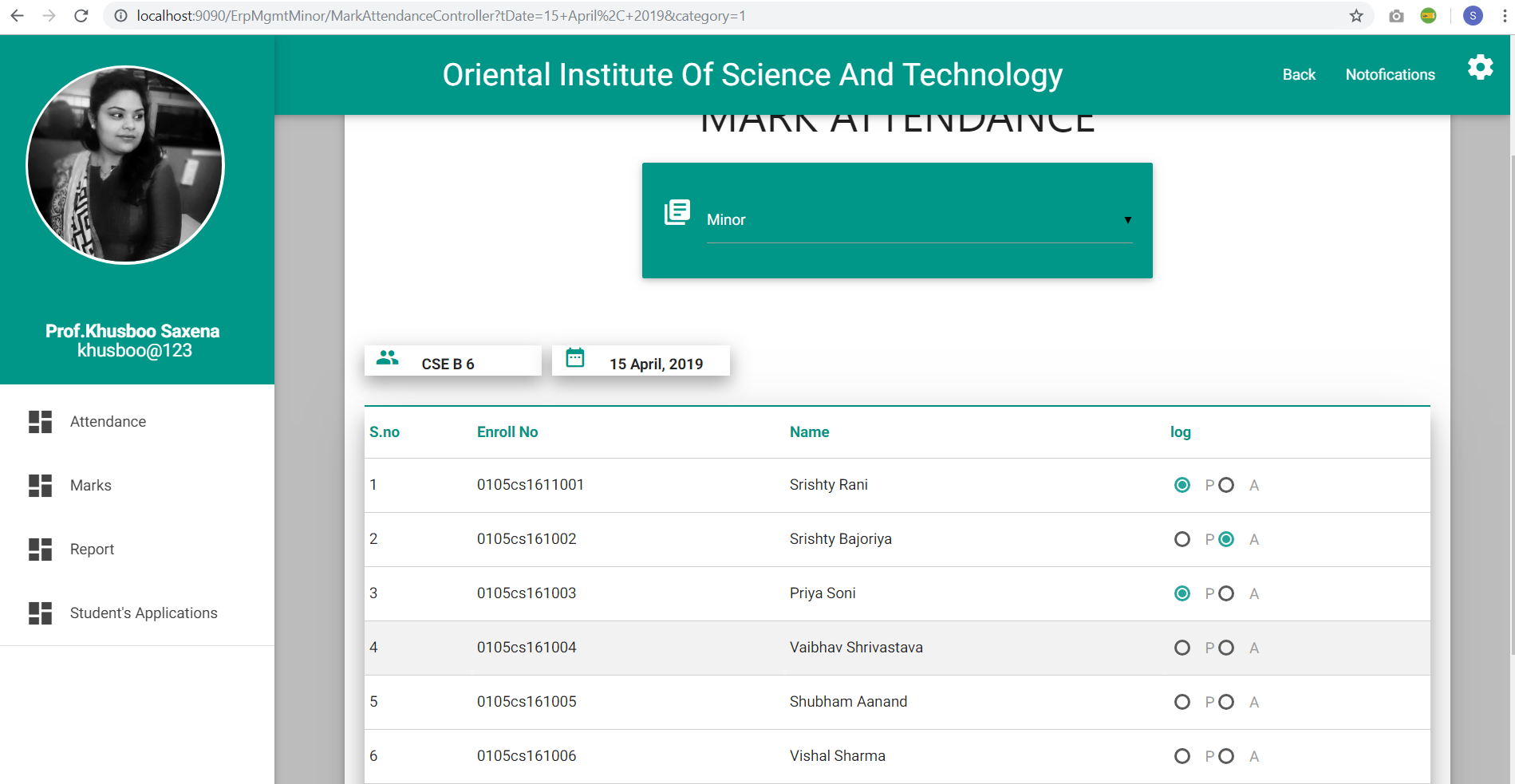This screenshot has height=784, width=1515.
Task: Open Student's Applications menu item
Action: point(144,613)
